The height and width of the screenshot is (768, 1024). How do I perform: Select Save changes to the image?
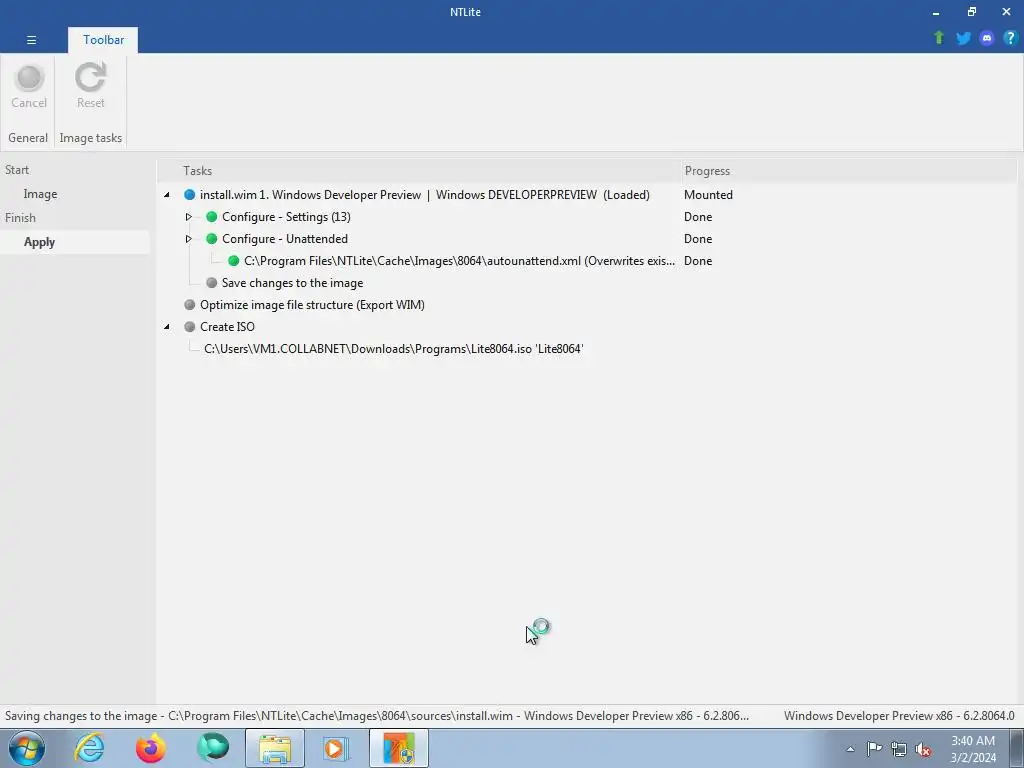(x=292, y=283)
